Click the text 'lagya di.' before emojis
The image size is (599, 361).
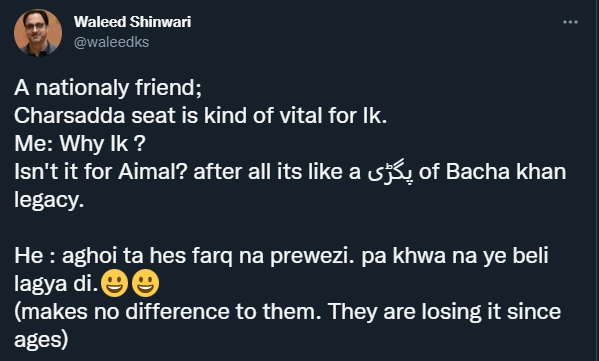pyautogui.click(x=57, y=284)
